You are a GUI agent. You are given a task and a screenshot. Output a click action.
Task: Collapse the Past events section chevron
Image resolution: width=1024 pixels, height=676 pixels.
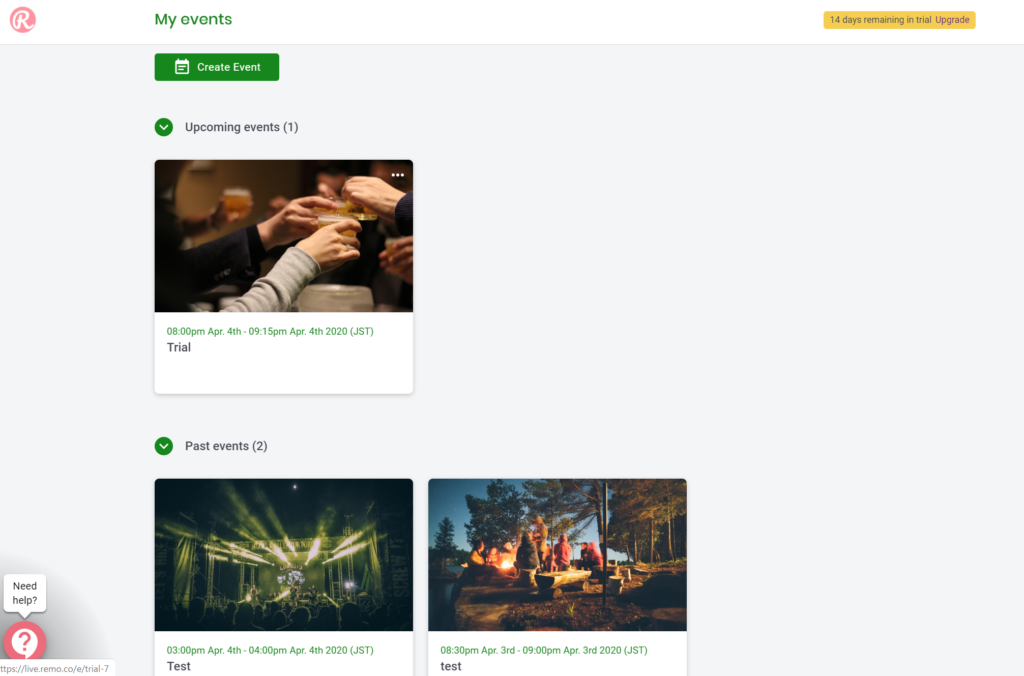164,446
